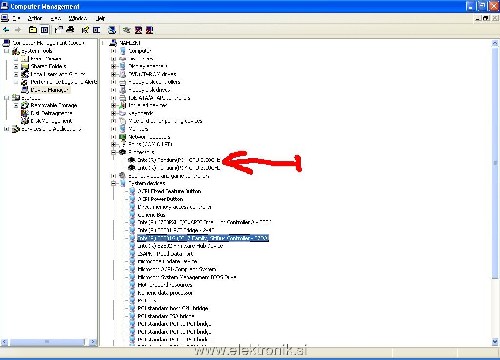Click the printer icon in the toolbar

[x=70, y=30]
